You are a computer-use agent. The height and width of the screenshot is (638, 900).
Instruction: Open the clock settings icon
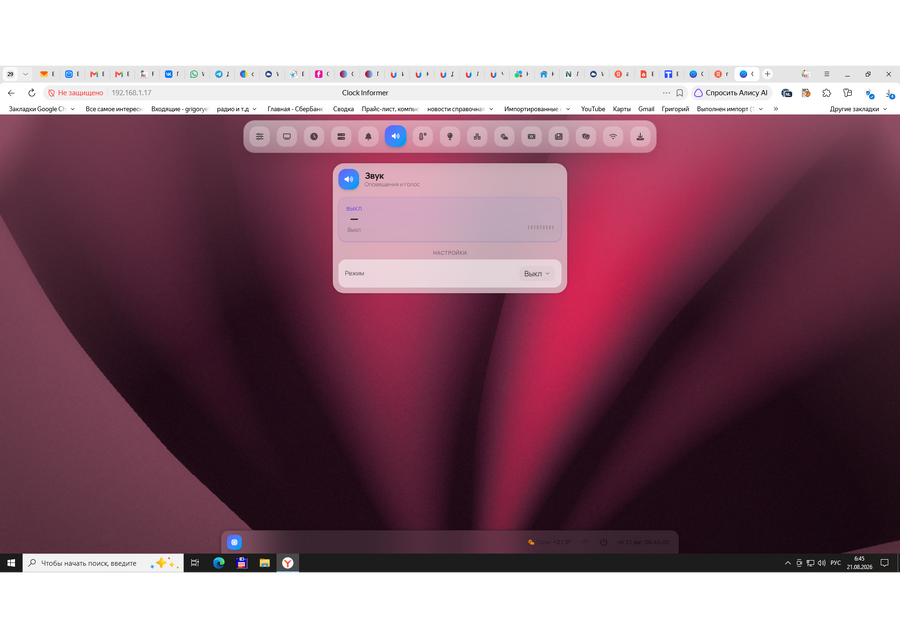tap(314, 137)
